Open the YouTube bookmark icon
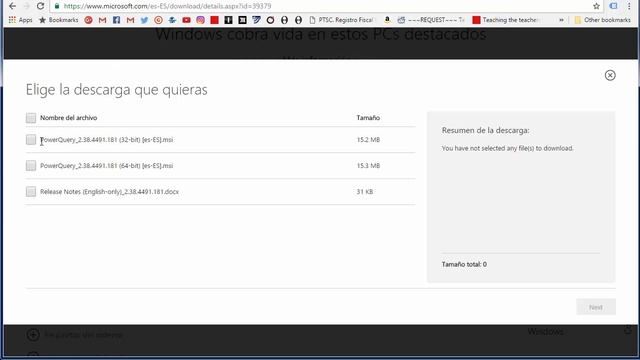The width and height of the screenshot is (640, 360). point(187,20)
